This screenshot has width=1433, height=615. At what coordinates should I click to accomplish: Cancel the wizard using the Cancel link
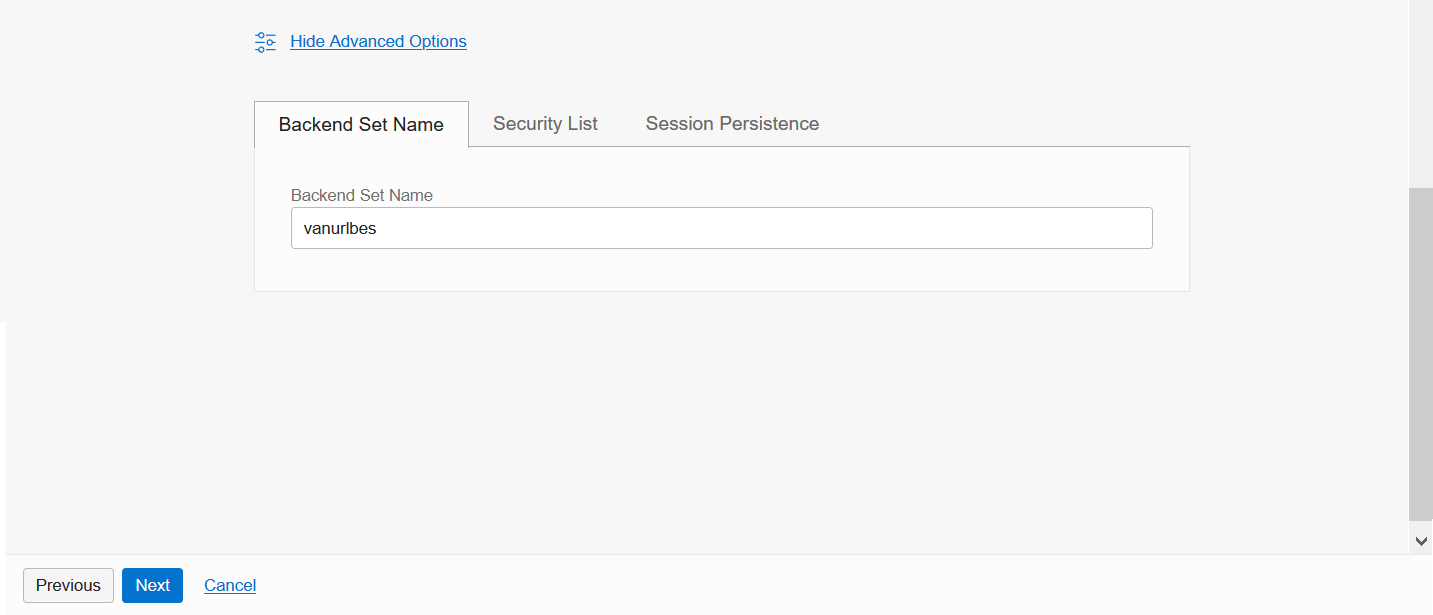229,585
